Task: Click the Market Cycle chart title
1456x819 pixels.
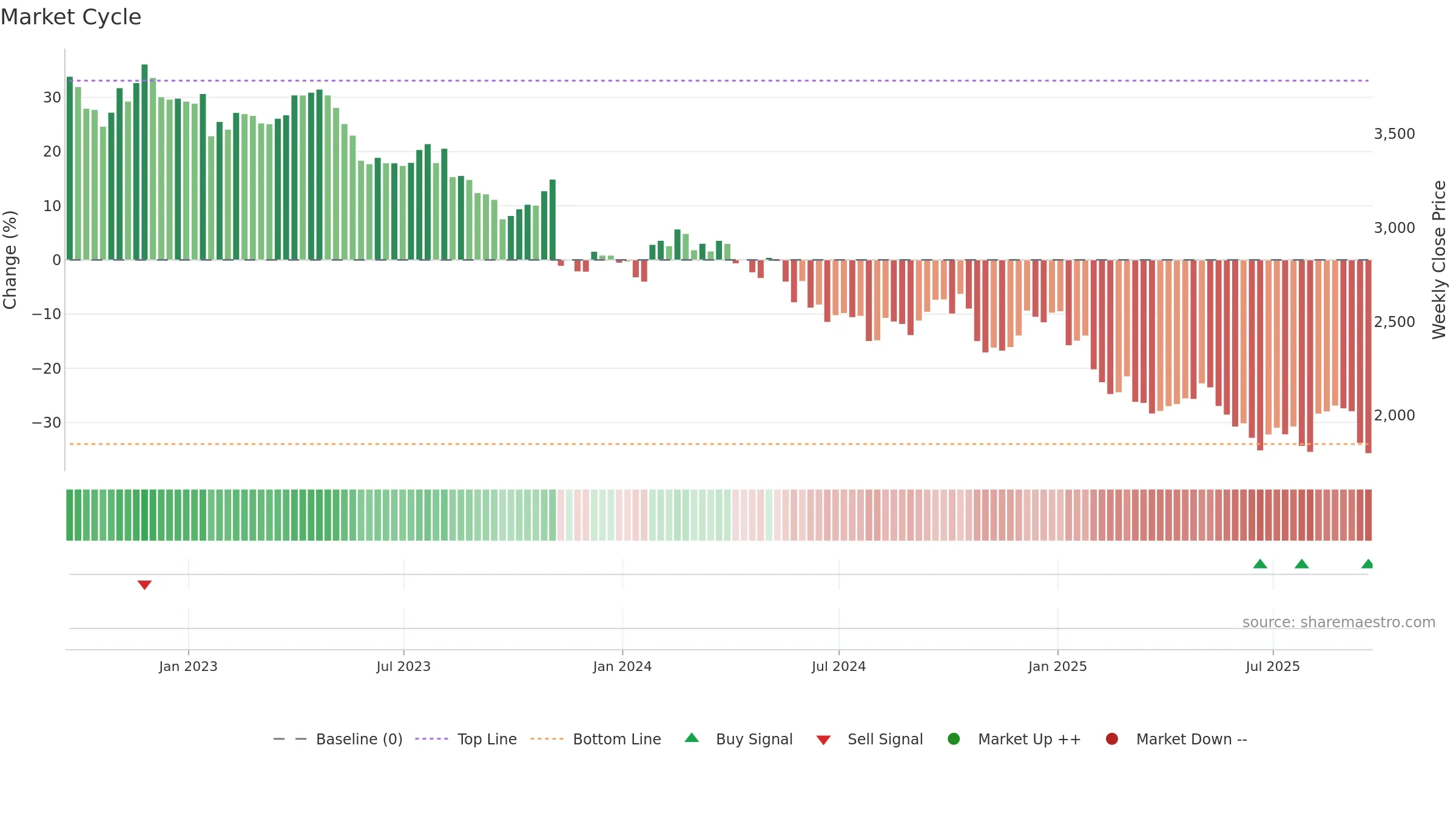Action: pos(71,17)
